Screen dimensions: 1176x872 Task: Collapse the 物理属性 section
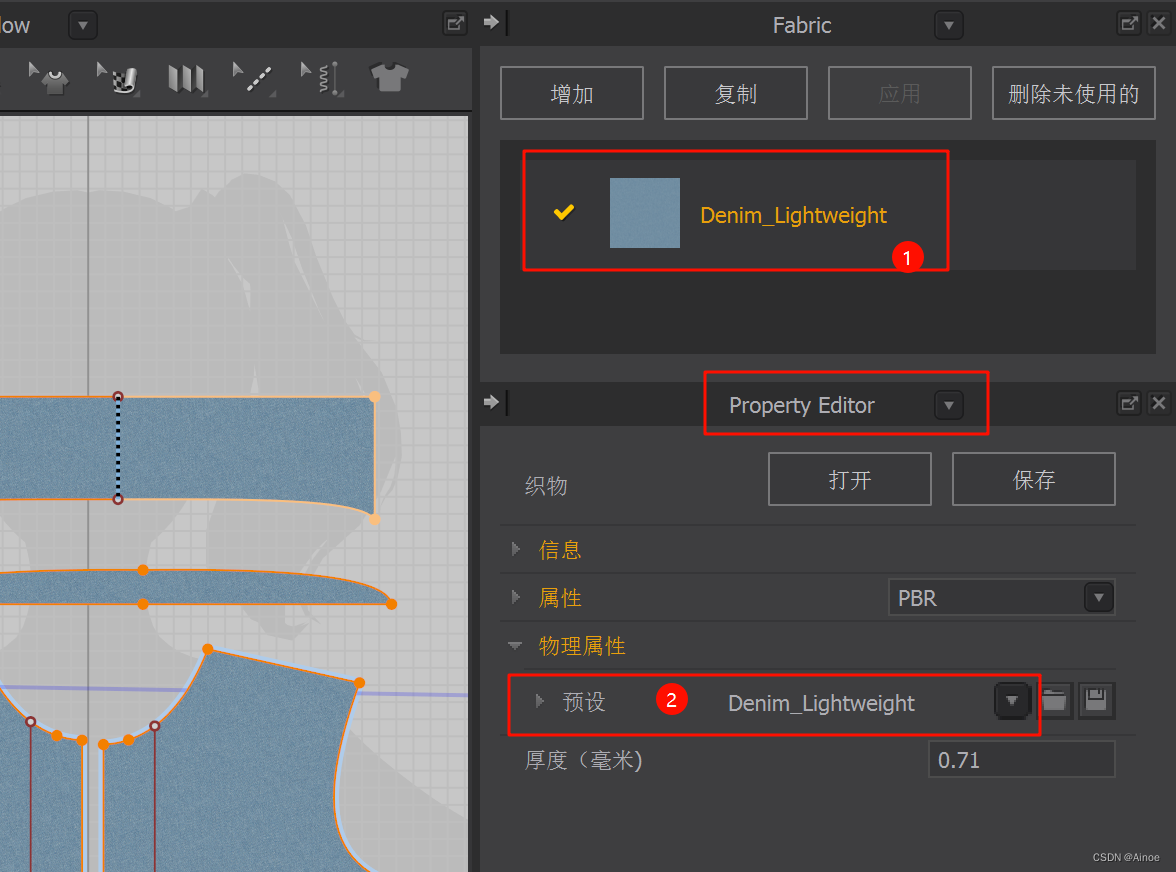point(516,646)
